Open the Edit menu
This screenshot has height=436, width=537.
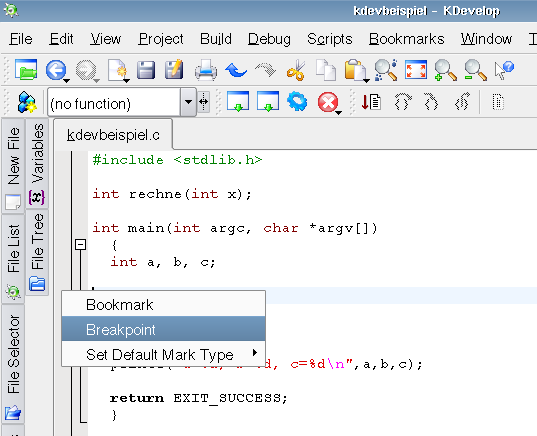point(61,39)
